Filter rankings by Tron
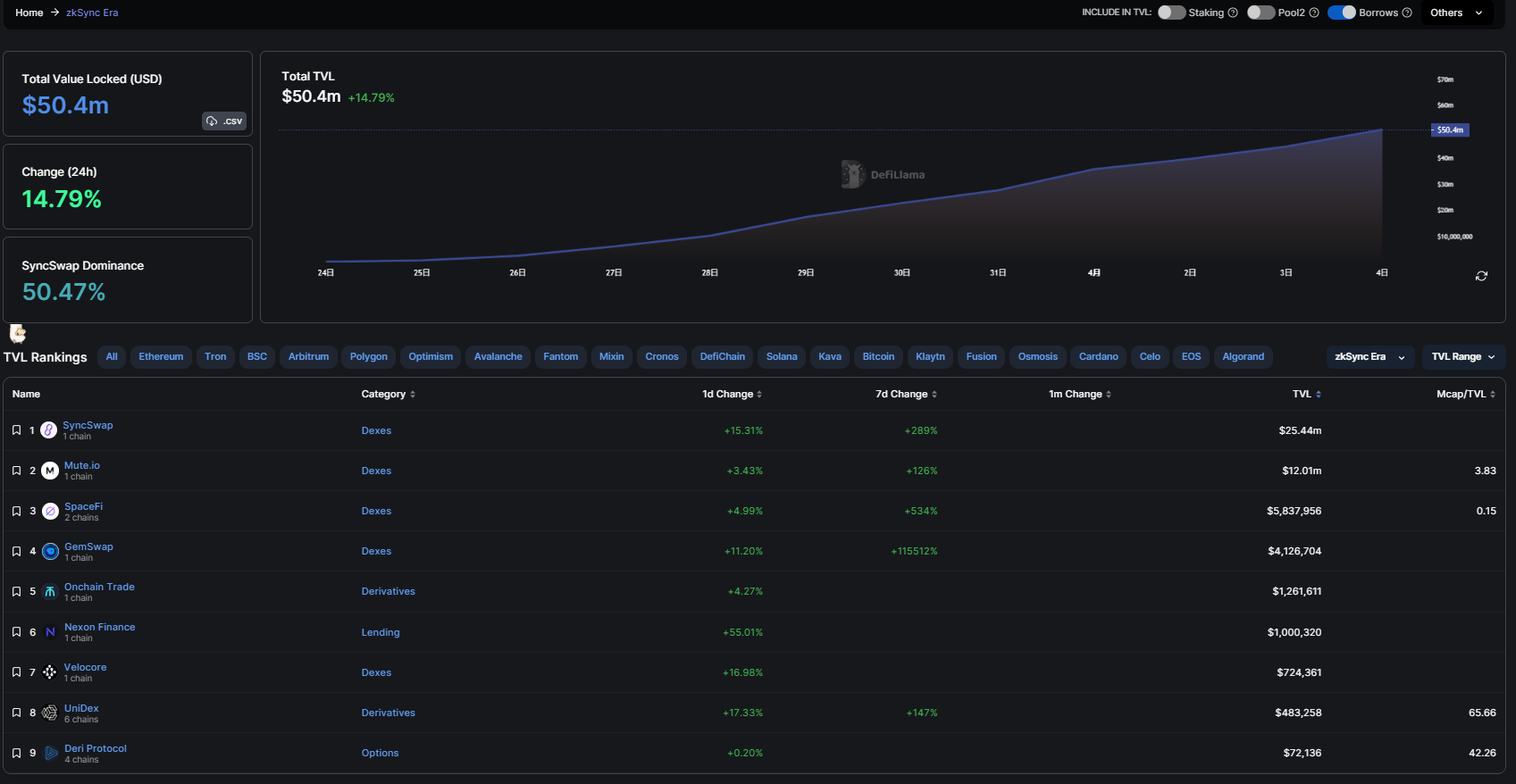1516x784 pixels. pos(215,357)
